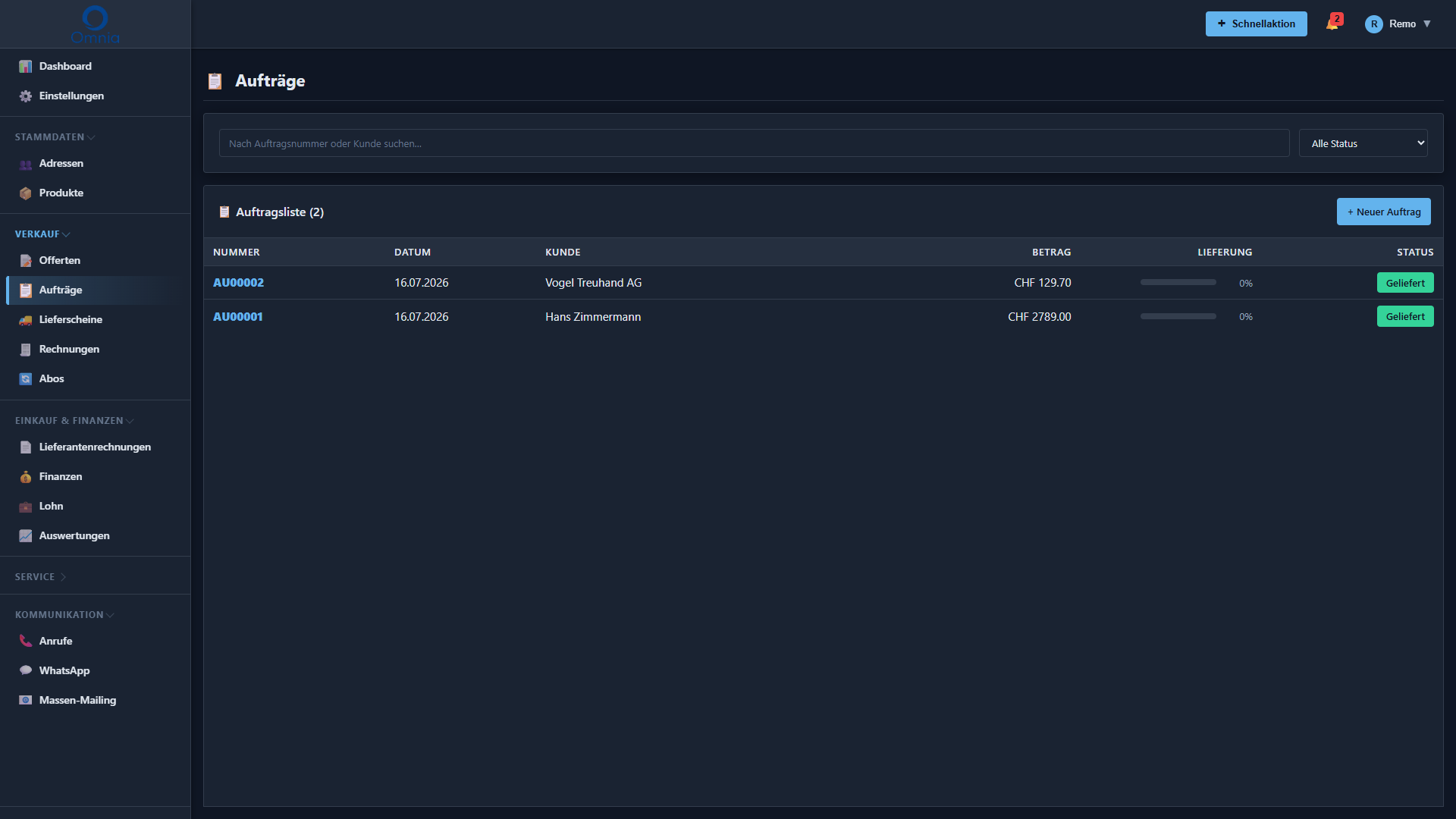Open Einstellungen gear icon
Image resolution: width=1456 pixels, height=819 pixels.
pos(26,96)
